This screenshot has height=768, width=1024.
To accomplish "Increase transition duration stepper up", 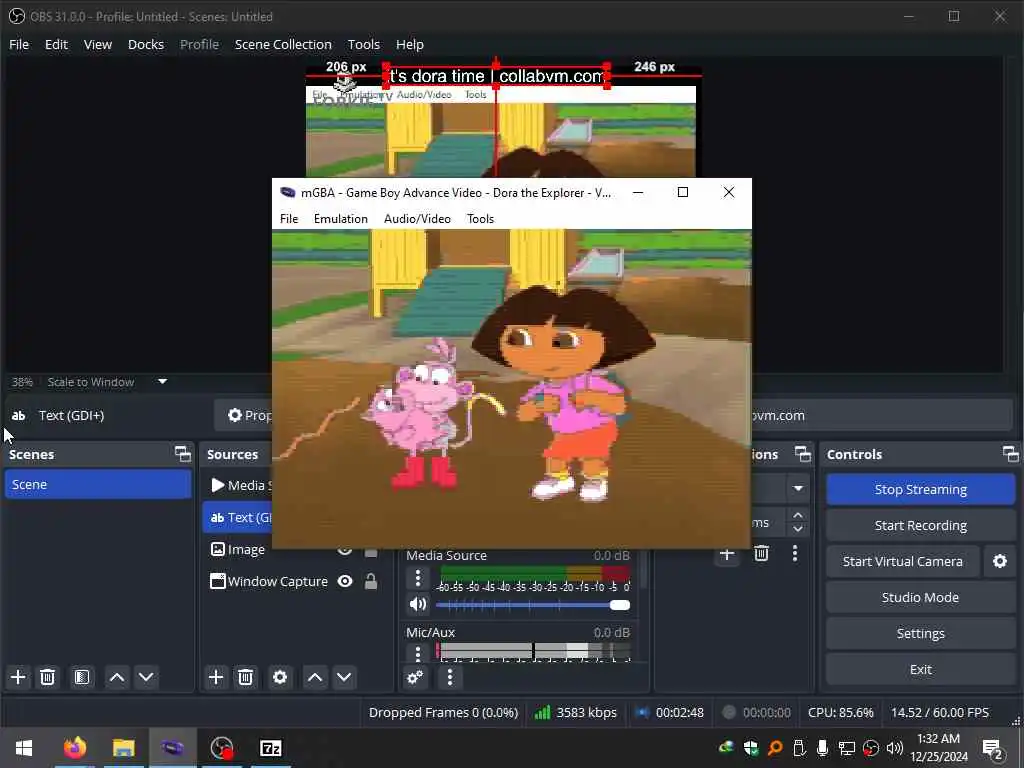I will pyautogui.click(x=798, y=515).
